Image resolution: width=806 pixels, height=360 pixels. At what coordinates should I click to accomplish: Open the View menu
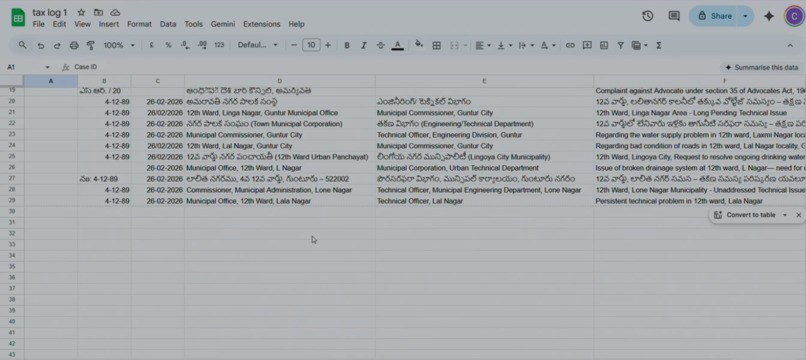pyautogui.click(x=82, y=24)
